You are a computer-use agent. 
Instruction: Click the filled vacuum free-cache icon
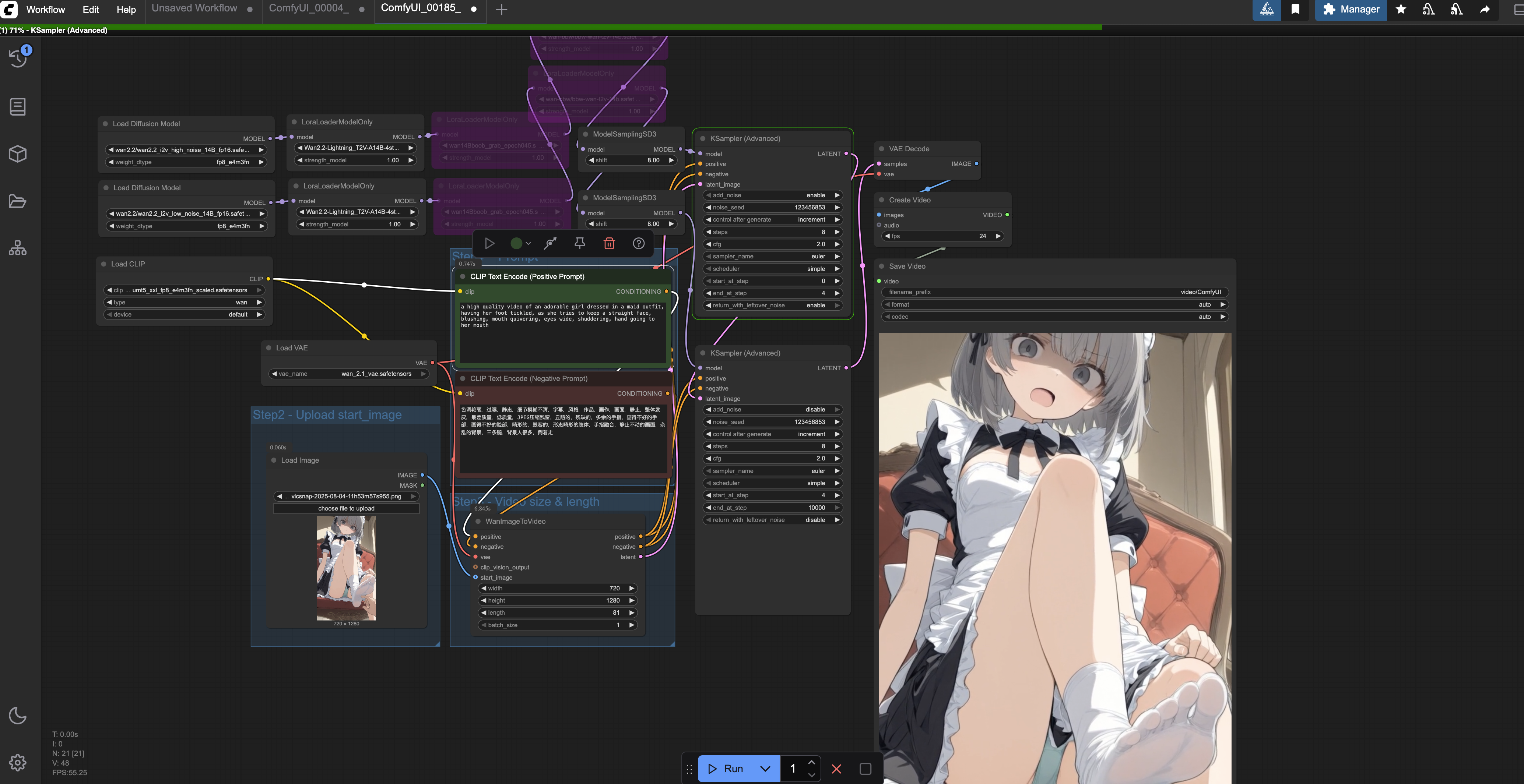(x=1457, y=10)
